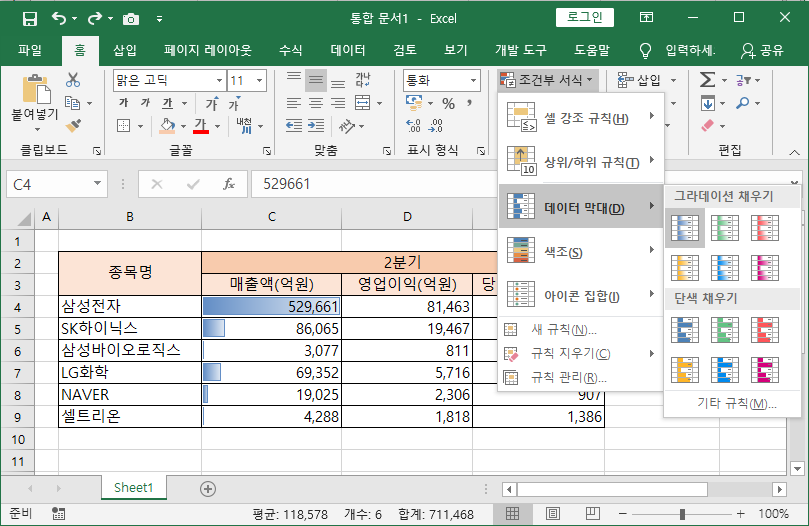Click the Undo arrow icon
Image resolution: width=809 pixels, height=526 pixels.
[x=59, y=19]
